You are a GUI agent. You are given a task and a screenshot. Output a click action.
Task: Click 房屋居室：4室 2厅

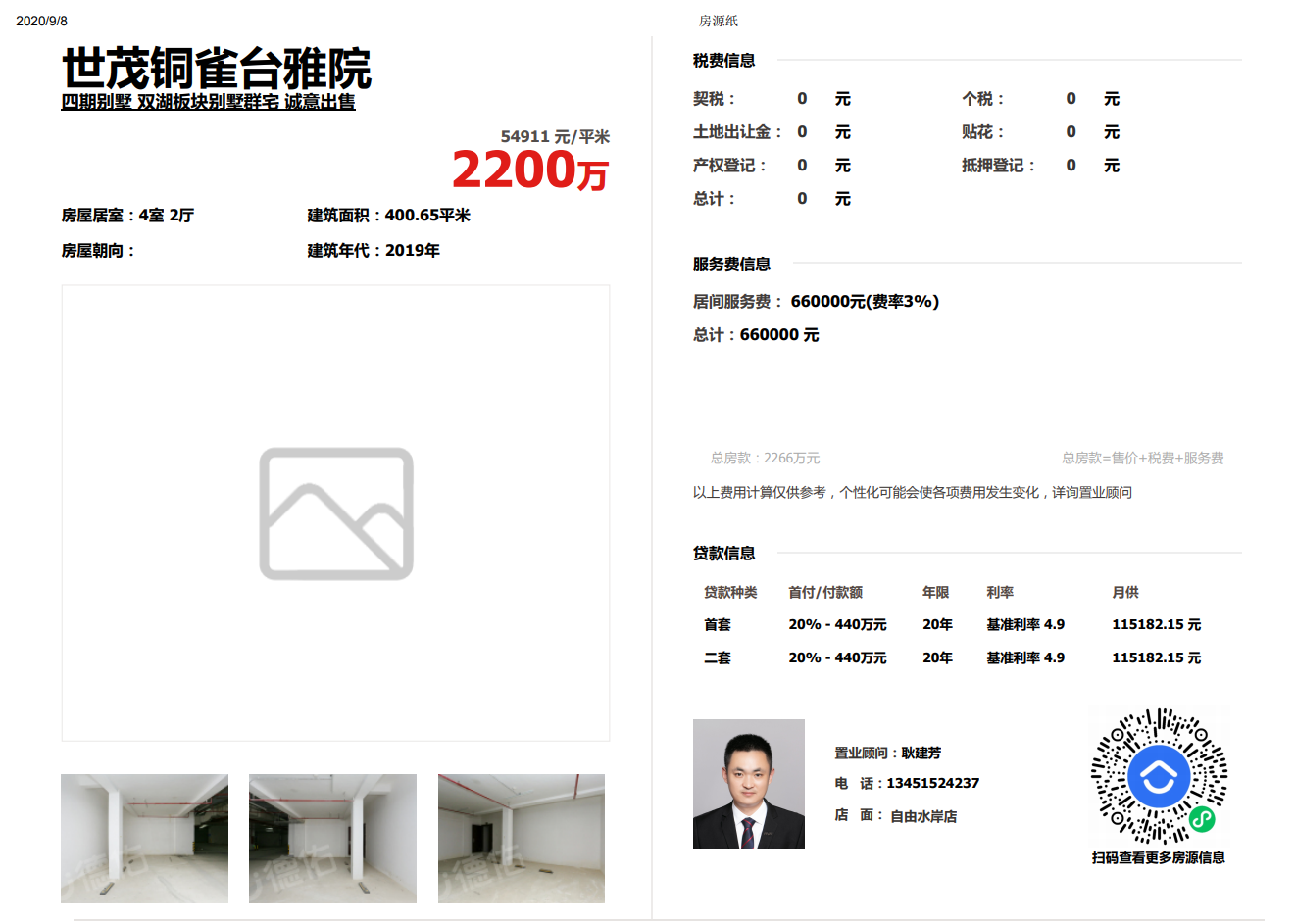click(x=127, y=216)
